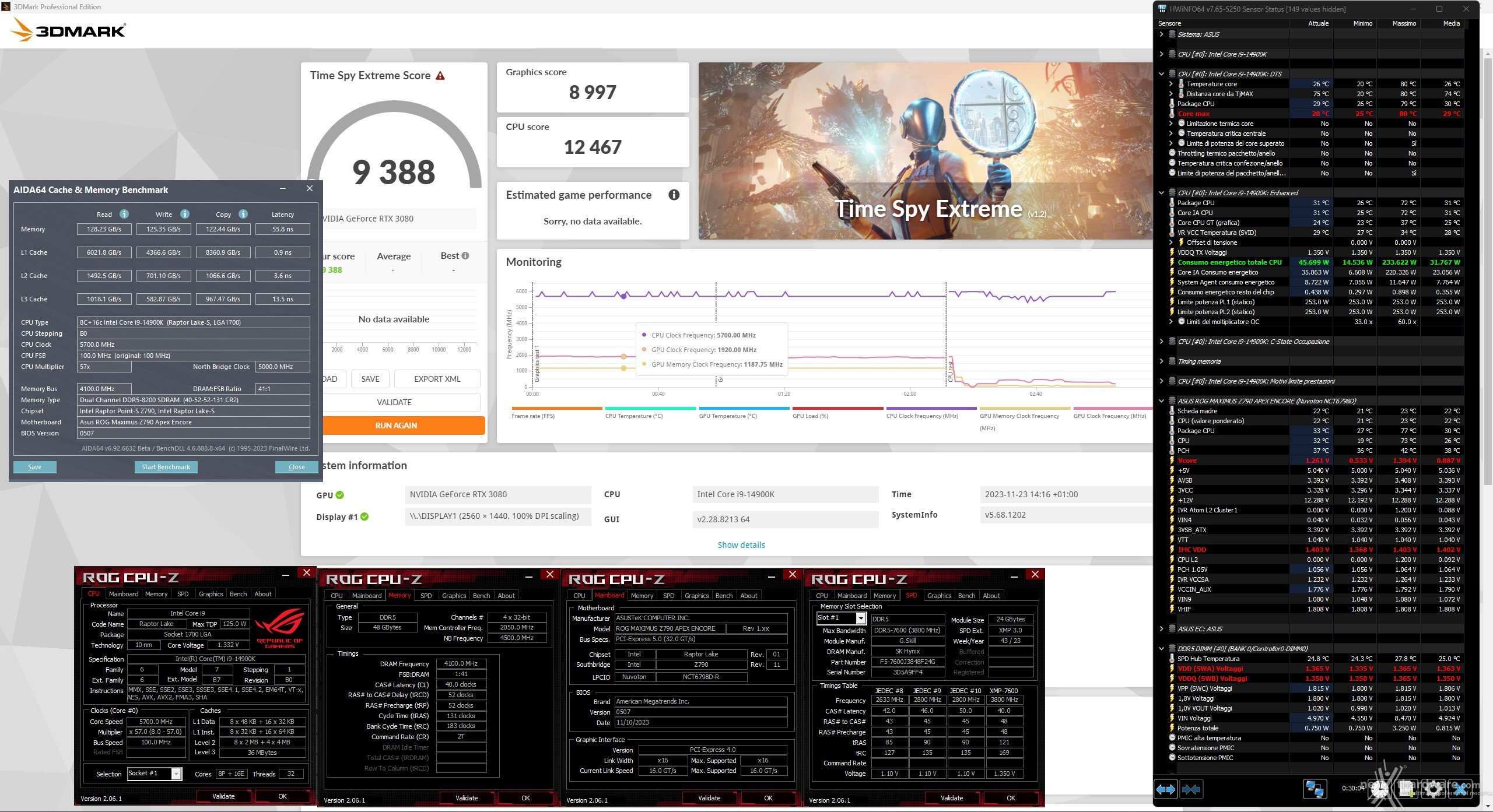Image resolution: width=1493 pixels, height=812 pixels.
Task: Click the info icon beside Best
Action: click(x=465, y=255)
